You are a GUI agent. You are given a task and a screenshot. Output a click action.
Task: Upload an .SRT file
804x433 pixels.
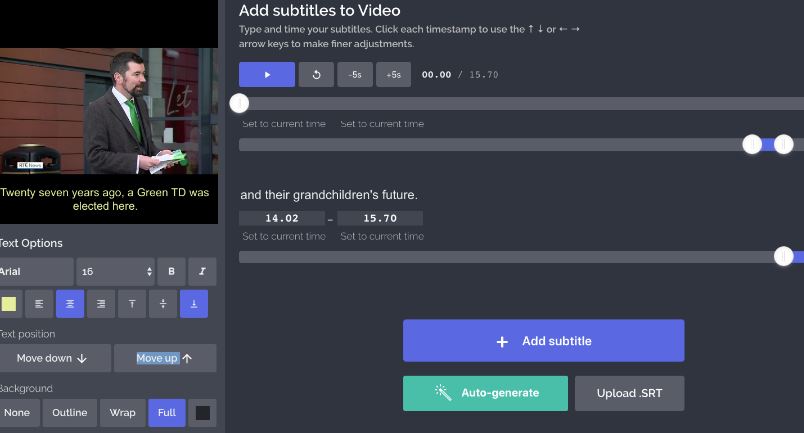pyautogui.click(x=629, y=393)
